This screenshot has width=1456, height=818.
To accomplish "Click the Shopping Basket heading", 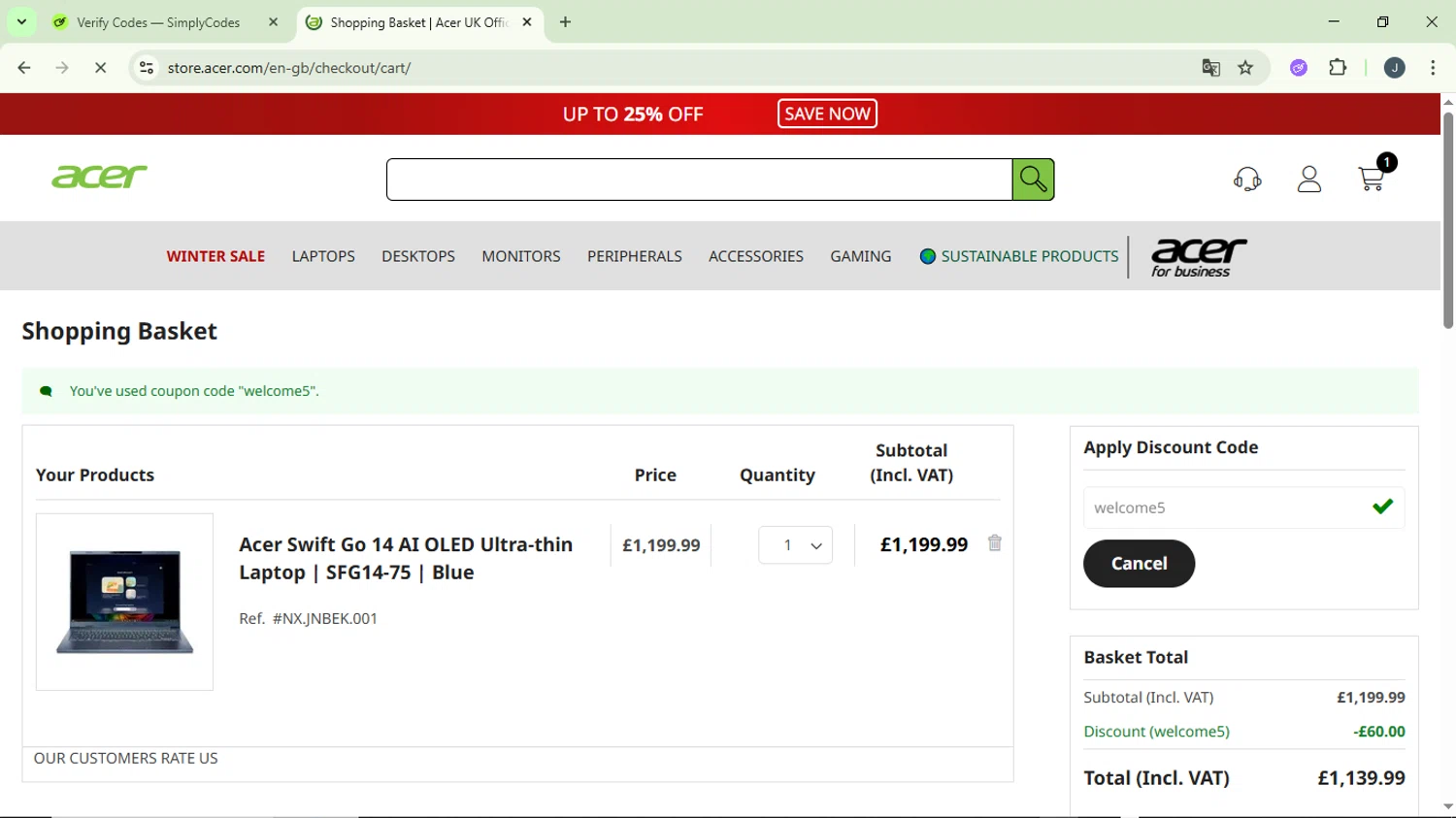I will tap(119, 331).
